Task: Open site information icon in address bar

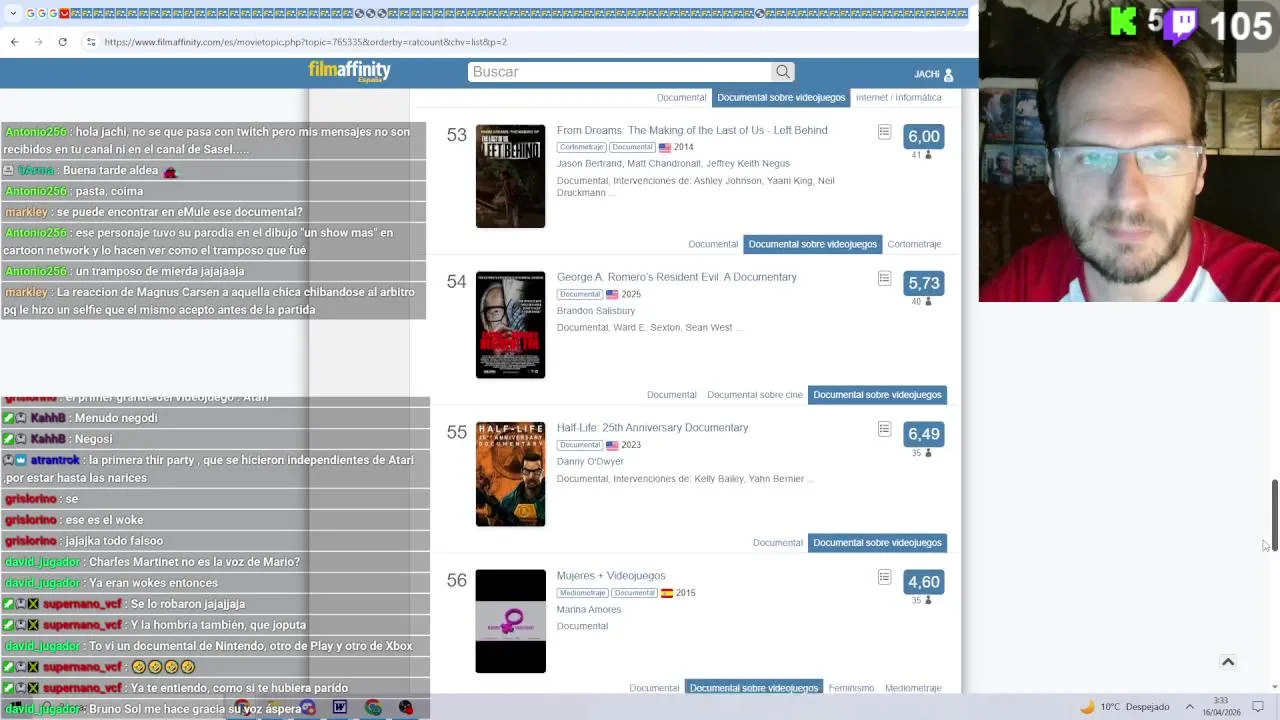Action: click(90, 42)
